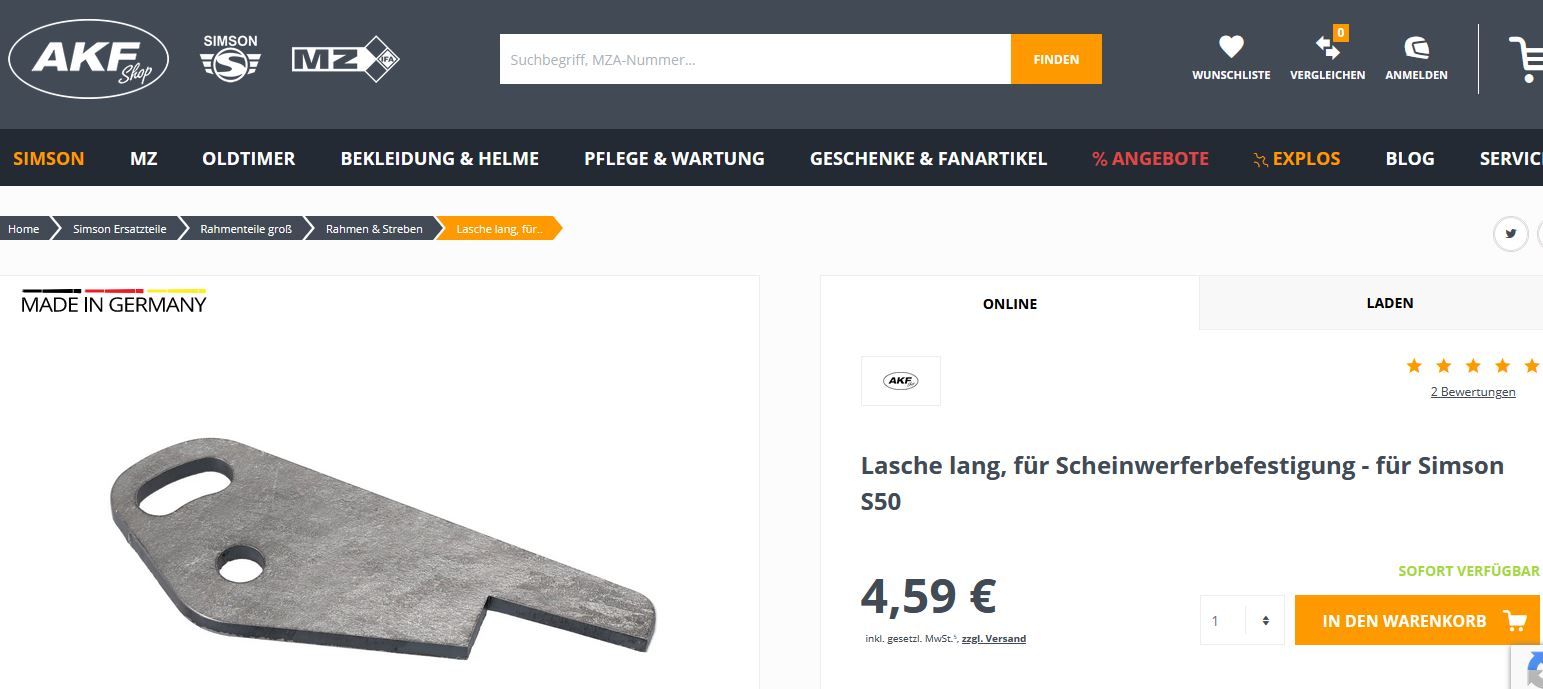Image resolution: width=1543 pixels, height=689 pixels.
Task: Open the % ANGEBOTE menu
Action: 1150,158
